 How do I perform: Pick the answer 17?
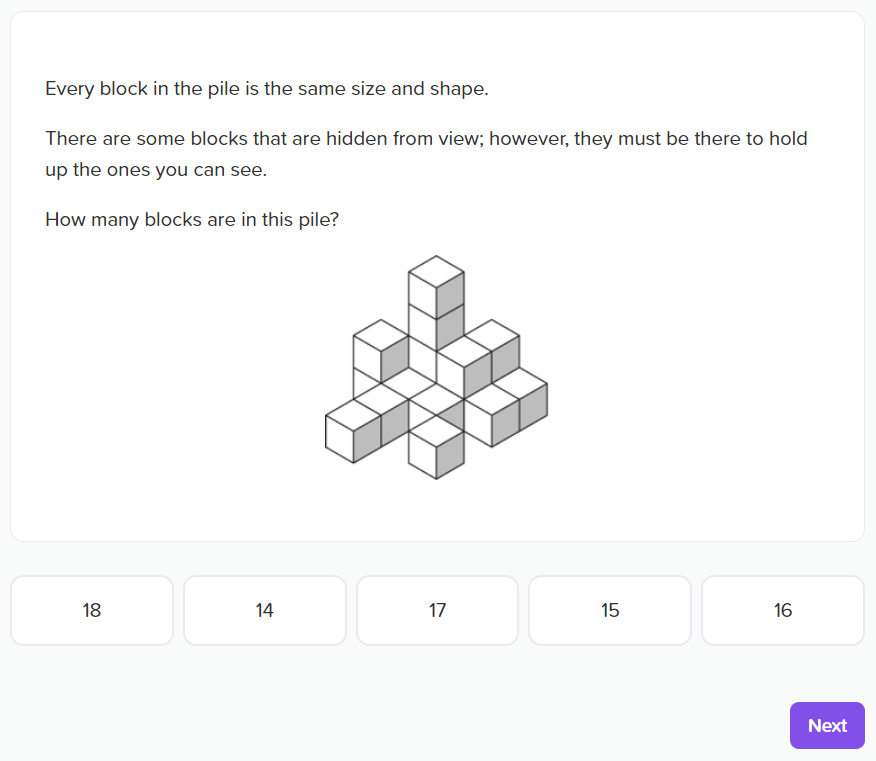[437, 610]
